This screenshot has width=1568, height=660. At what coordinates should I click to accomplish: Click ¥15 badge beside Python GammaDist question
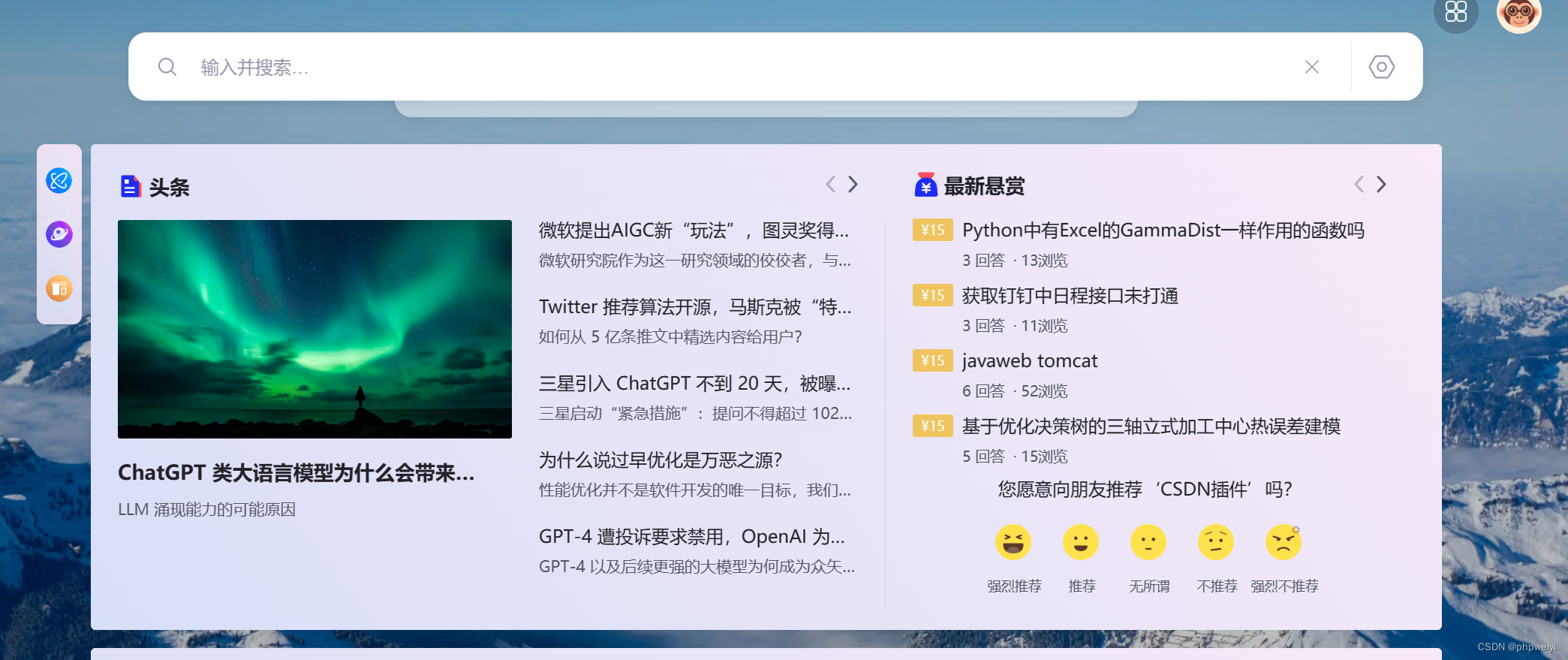click(933, 230)
